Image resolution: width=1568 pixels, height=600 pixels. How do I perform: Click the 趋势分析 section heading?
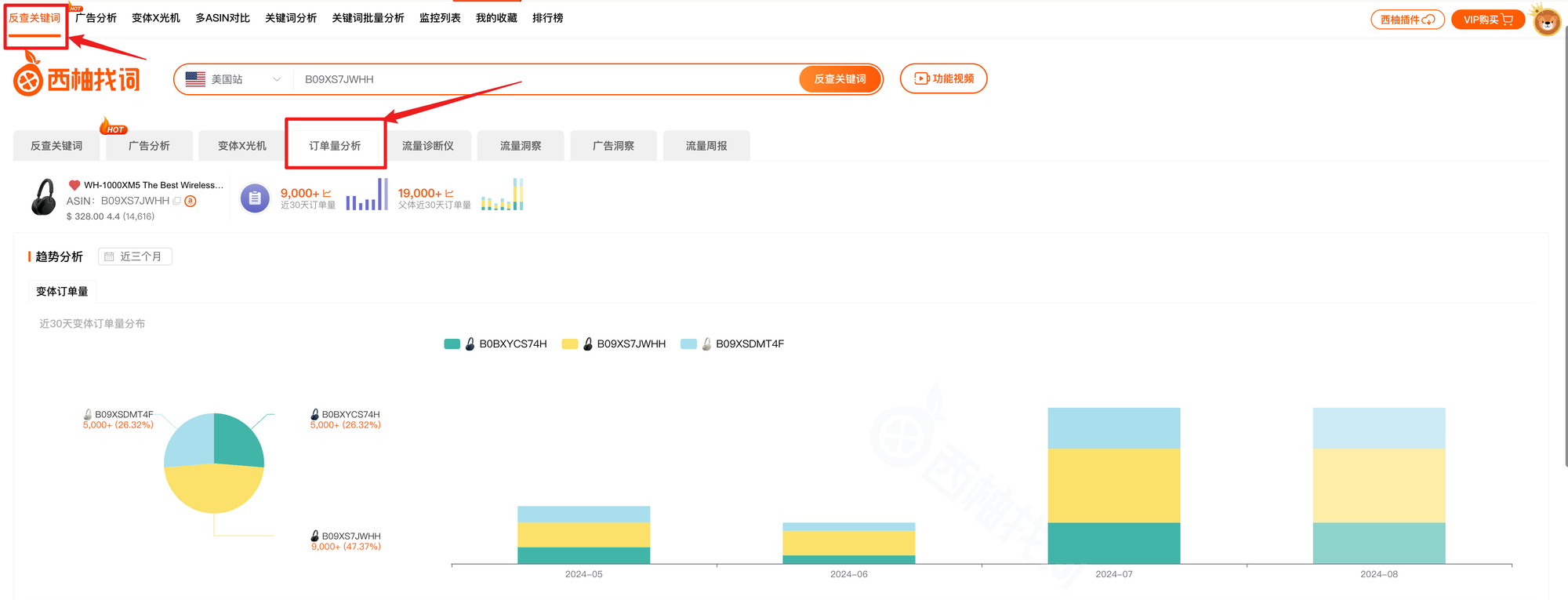tap(59, 256)
